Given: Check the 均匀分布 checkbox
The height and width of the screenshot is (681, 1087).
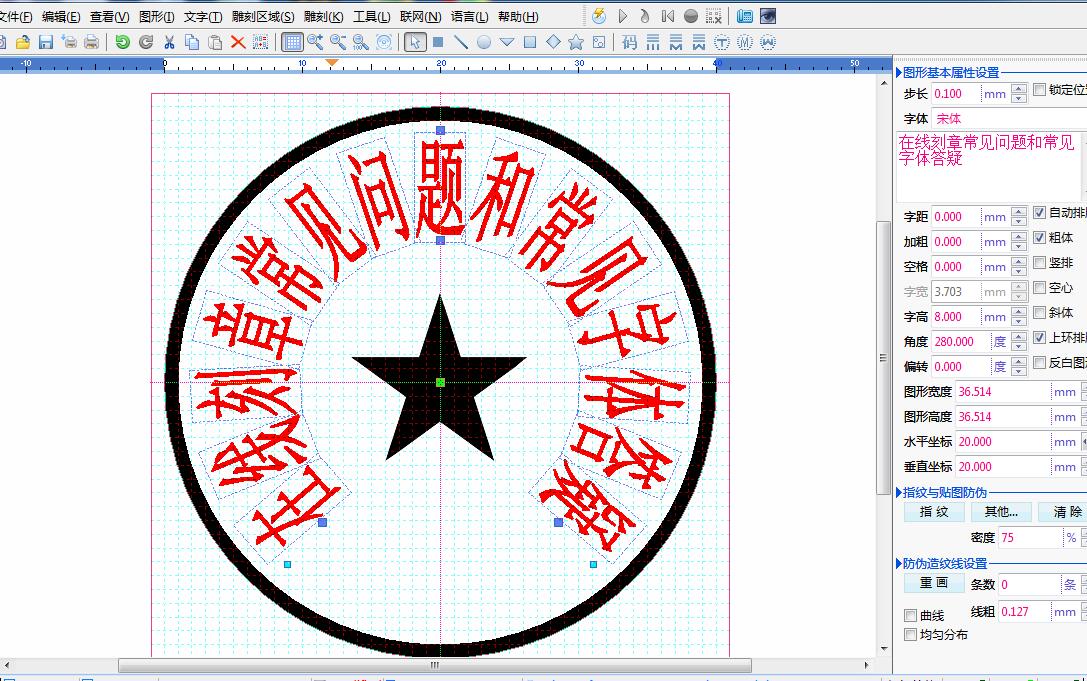Looking at the screenshot, I should pos(910,635).
